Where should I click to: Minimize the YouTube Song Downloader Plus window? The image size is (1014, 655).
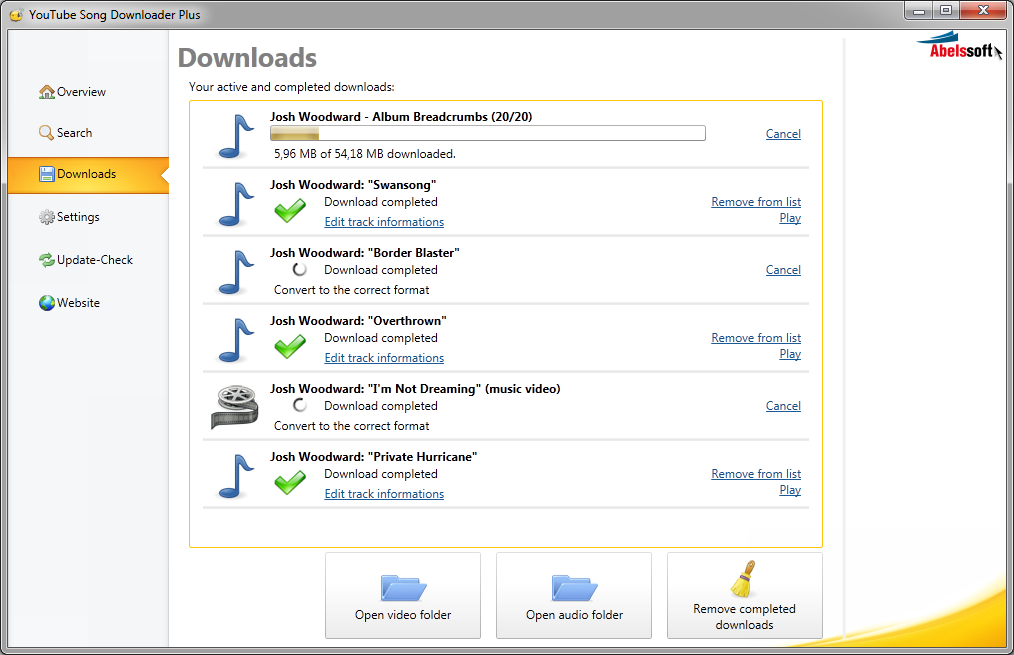(918, 11)
